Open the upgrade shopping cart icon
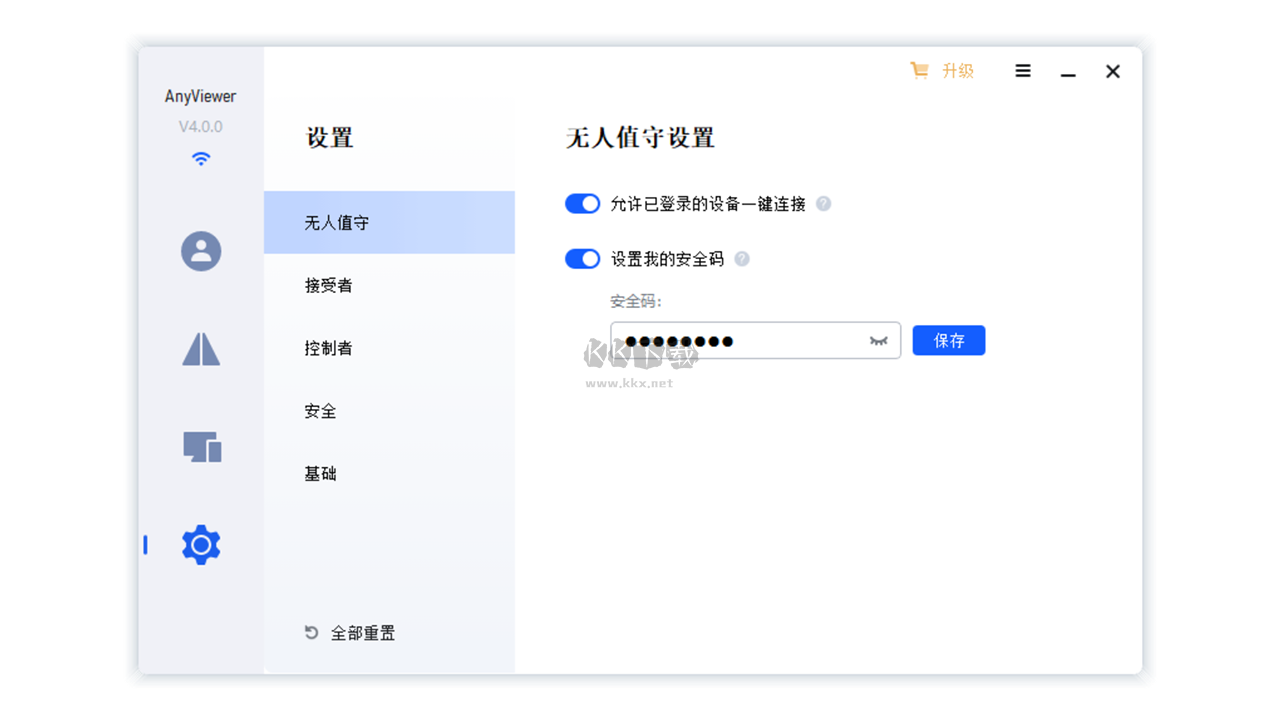 [x=919, y=70]
